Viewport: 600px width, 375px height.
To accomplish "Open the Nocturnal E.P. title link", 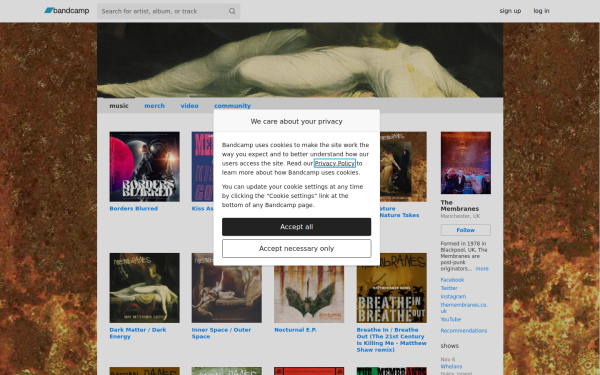I will [x=295, y=330].
